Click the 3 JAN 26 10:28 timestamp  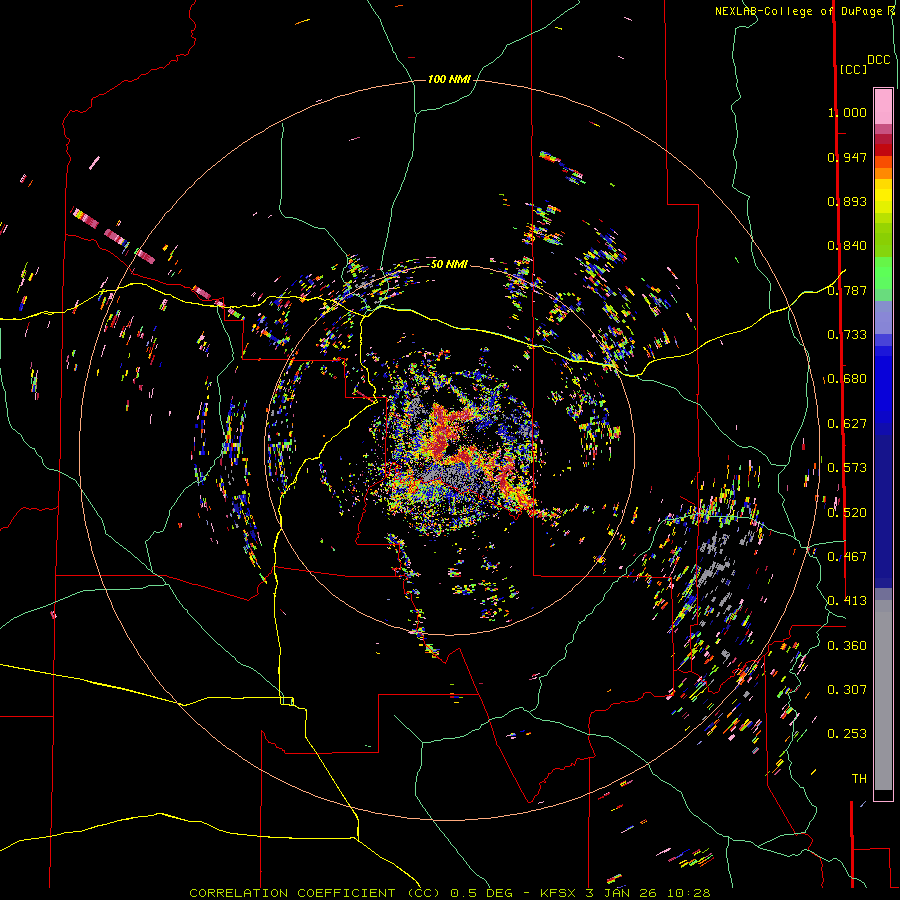[647, 893]
